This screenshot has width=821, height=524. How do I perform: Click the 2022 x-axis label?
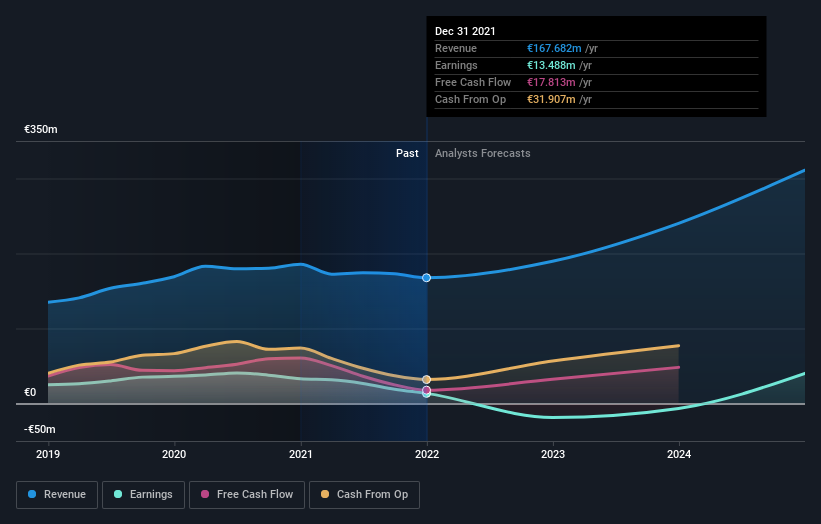(x=427, y=454)
